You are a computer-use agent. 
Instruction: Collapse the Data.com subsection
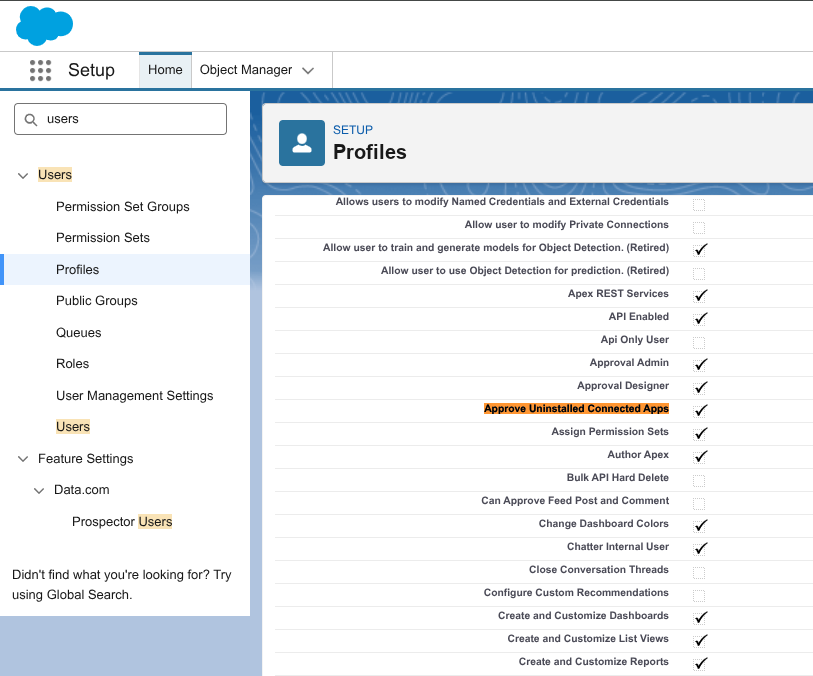[x=38, y=490]
